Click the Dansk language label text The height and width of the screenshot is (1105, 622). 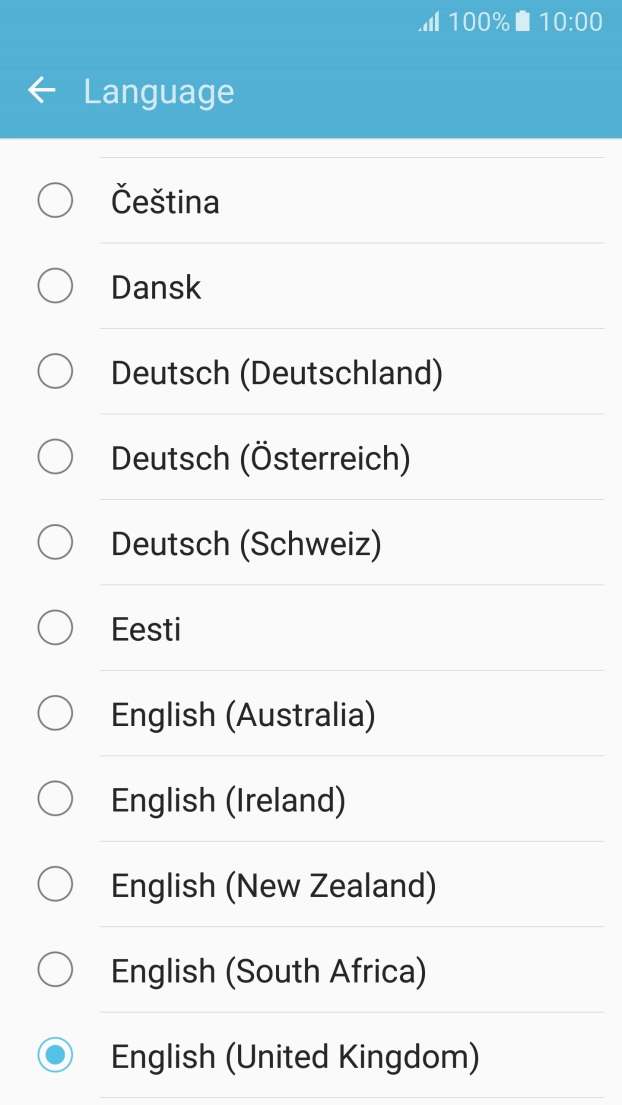pos(156,285)
